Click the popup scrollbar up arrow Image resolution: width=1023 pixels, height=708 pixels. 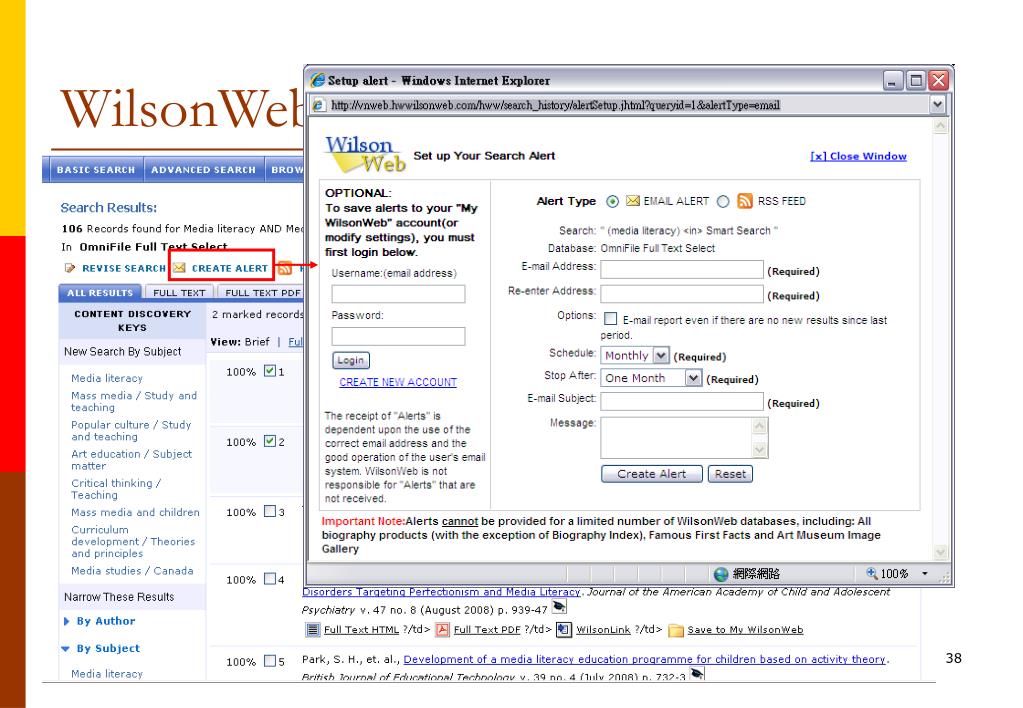(940, 125)
